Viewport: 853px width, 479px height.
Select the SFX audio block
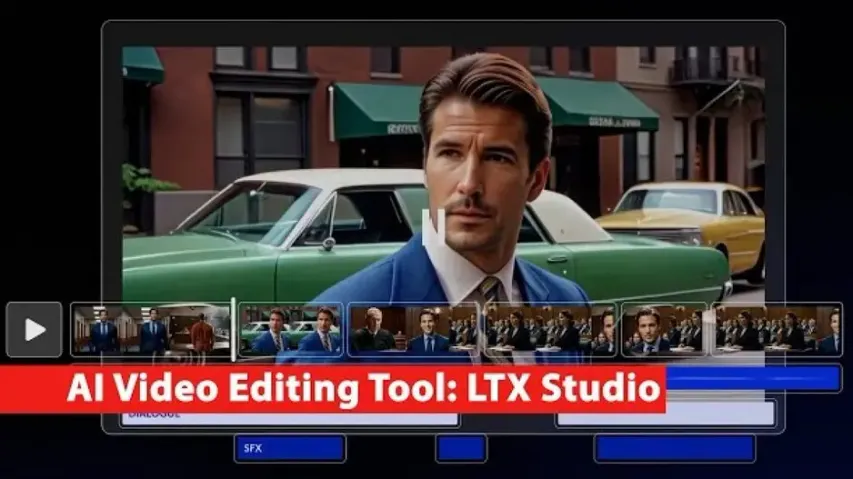(290, 449)
